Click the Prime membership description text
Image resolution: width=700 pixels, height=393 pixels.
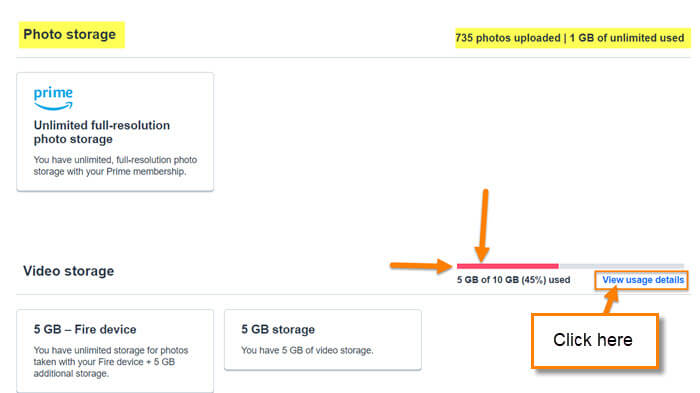coord(115,166)
